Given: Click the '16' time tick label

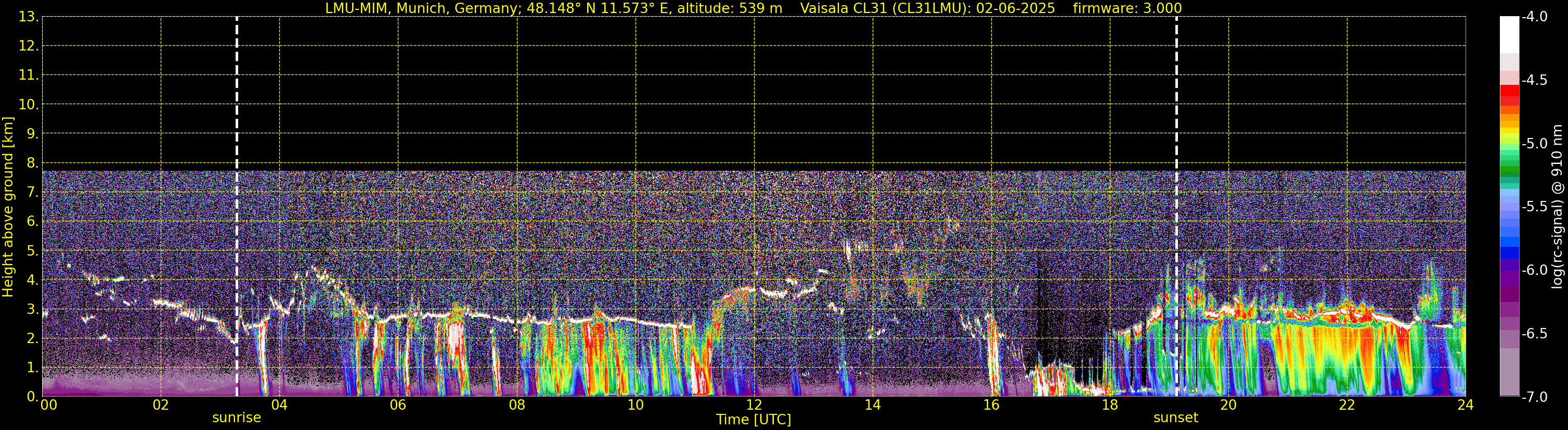Looking at the screenshot, I should click(x=992, y=405).
